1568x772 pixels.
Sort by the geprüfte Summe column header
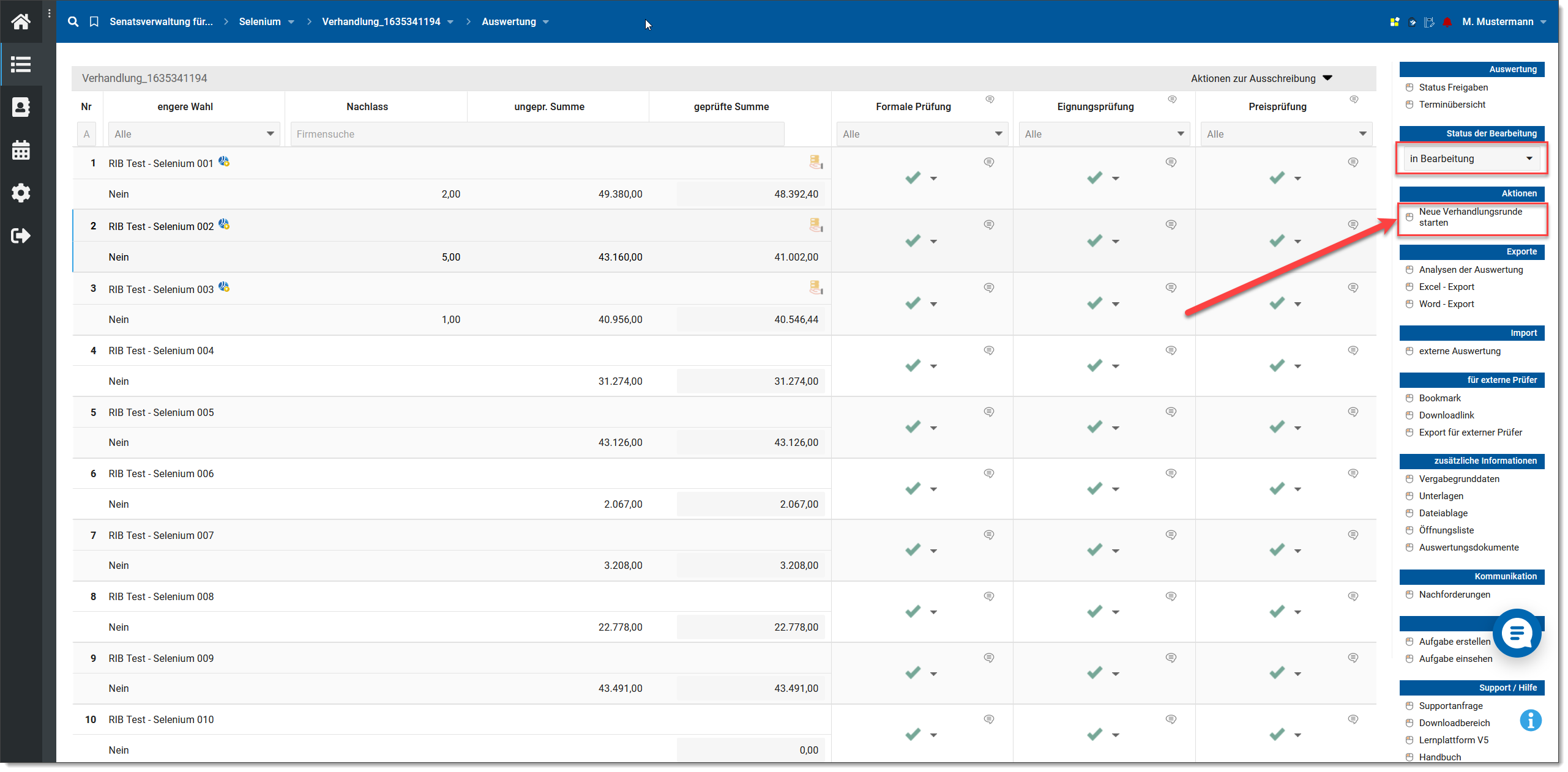[x=731, y=106]
